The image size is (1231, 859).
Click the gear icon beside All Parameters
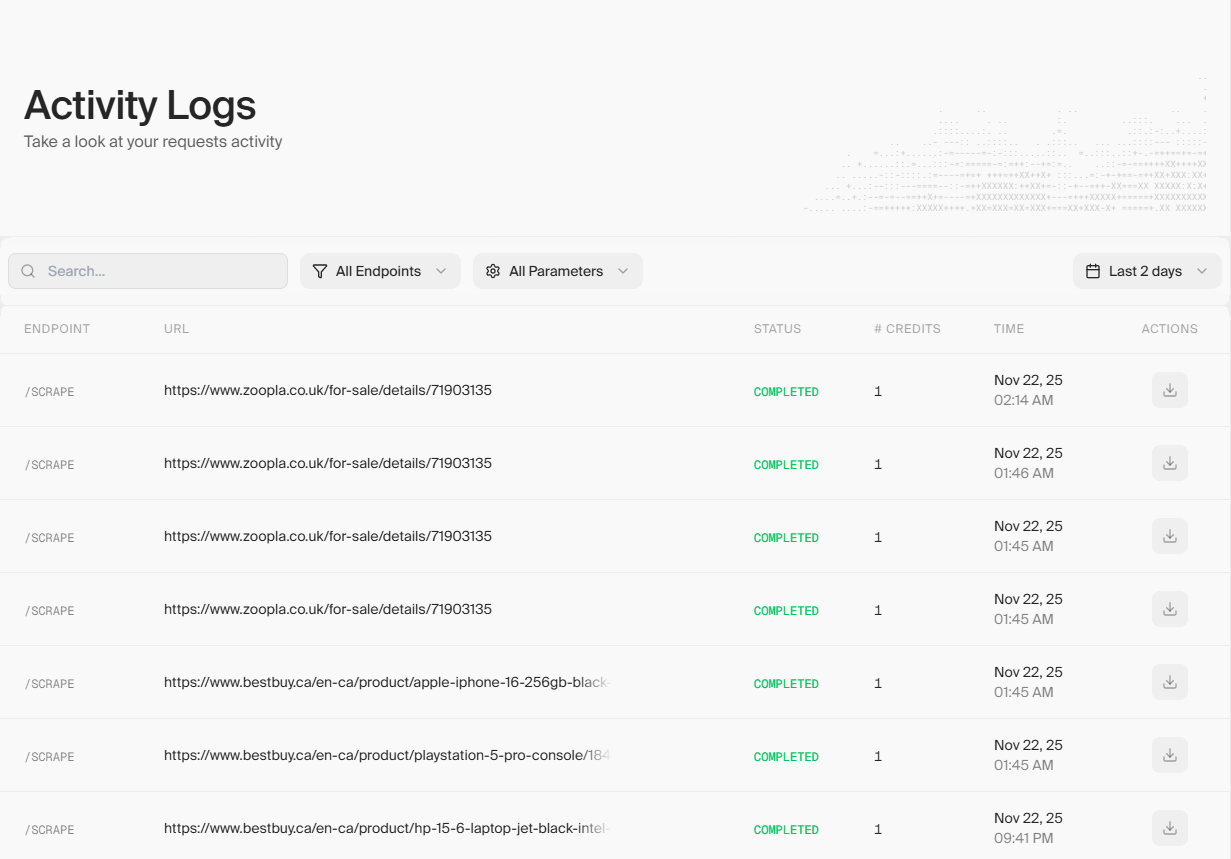pyautogui.click(x=492, y=270)
